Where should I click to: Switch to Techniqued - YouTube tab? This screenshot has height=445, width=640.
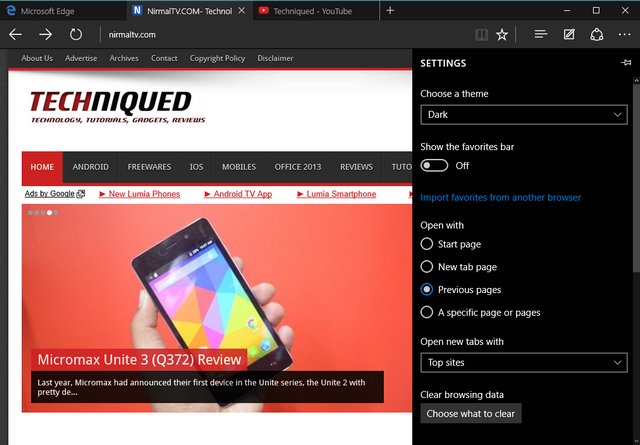[316, 11]
